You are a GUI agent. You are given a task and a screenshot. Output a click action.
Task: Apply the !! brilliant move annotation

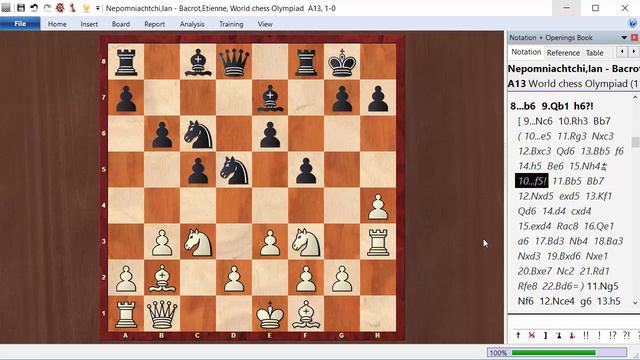pyautogui.click(x=586, y=335)
